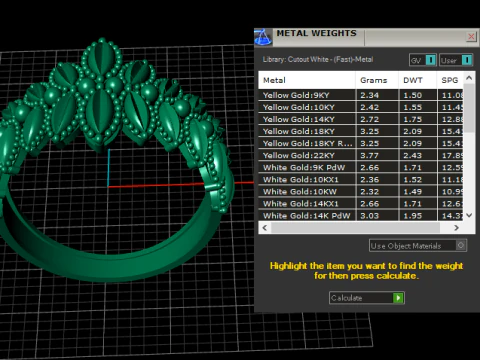The height and width of the screenshot is (360, 480).
Task: Select the White Gold:14K PdW row
Action: tap(361, 215)
